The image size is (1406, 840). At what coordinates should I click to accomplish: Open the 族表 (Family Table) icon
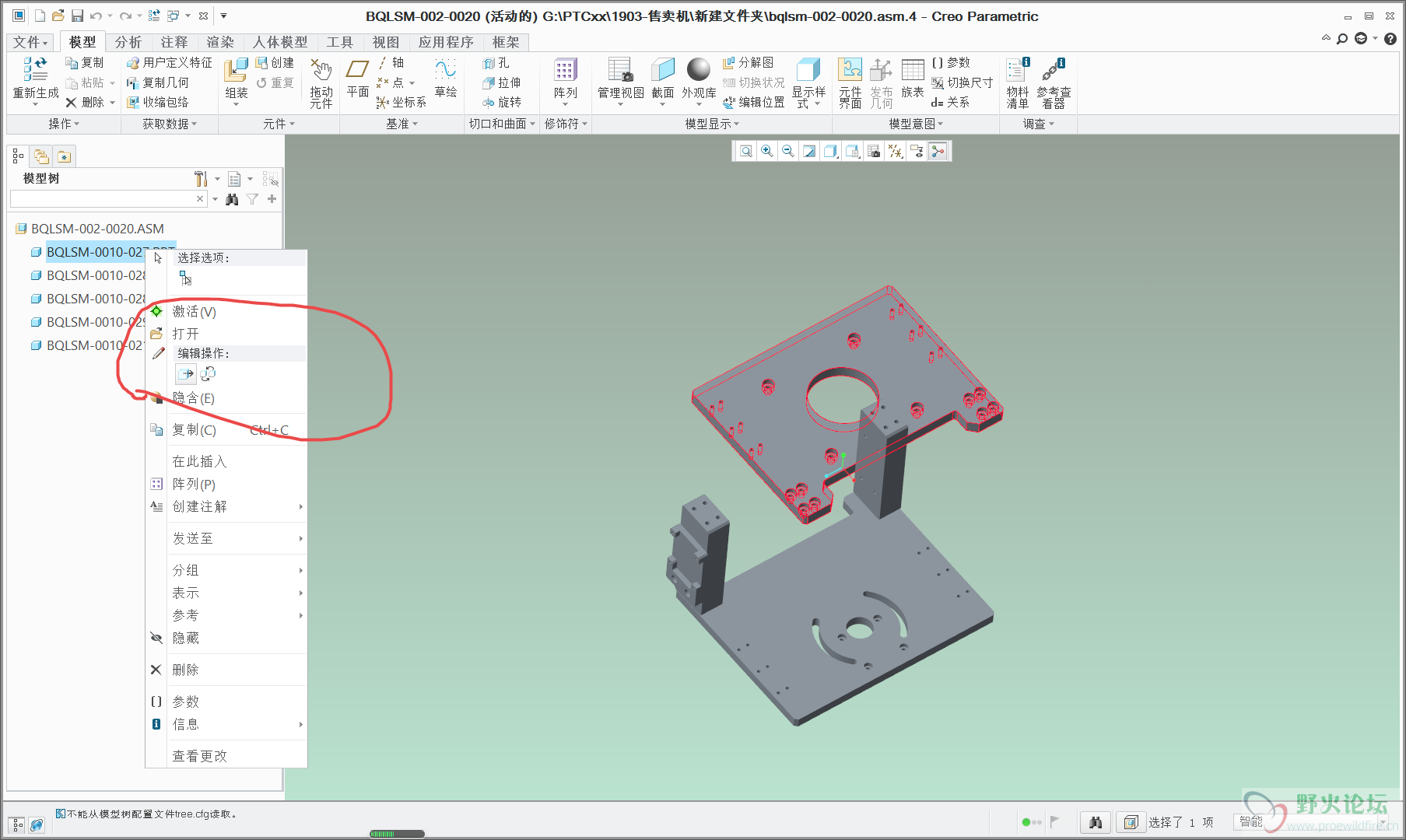click(913, 70)
